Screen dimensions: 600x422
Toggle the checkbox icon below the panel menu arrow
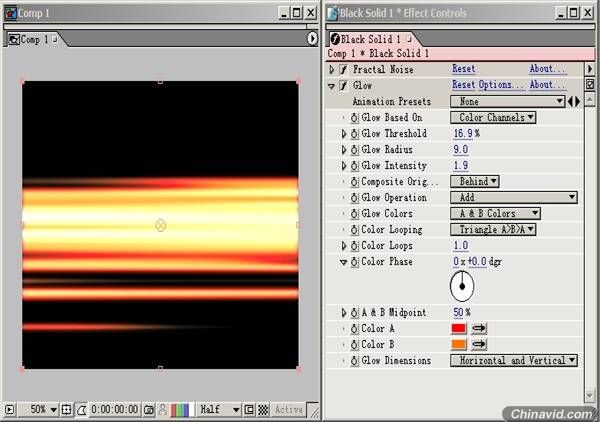590,84
